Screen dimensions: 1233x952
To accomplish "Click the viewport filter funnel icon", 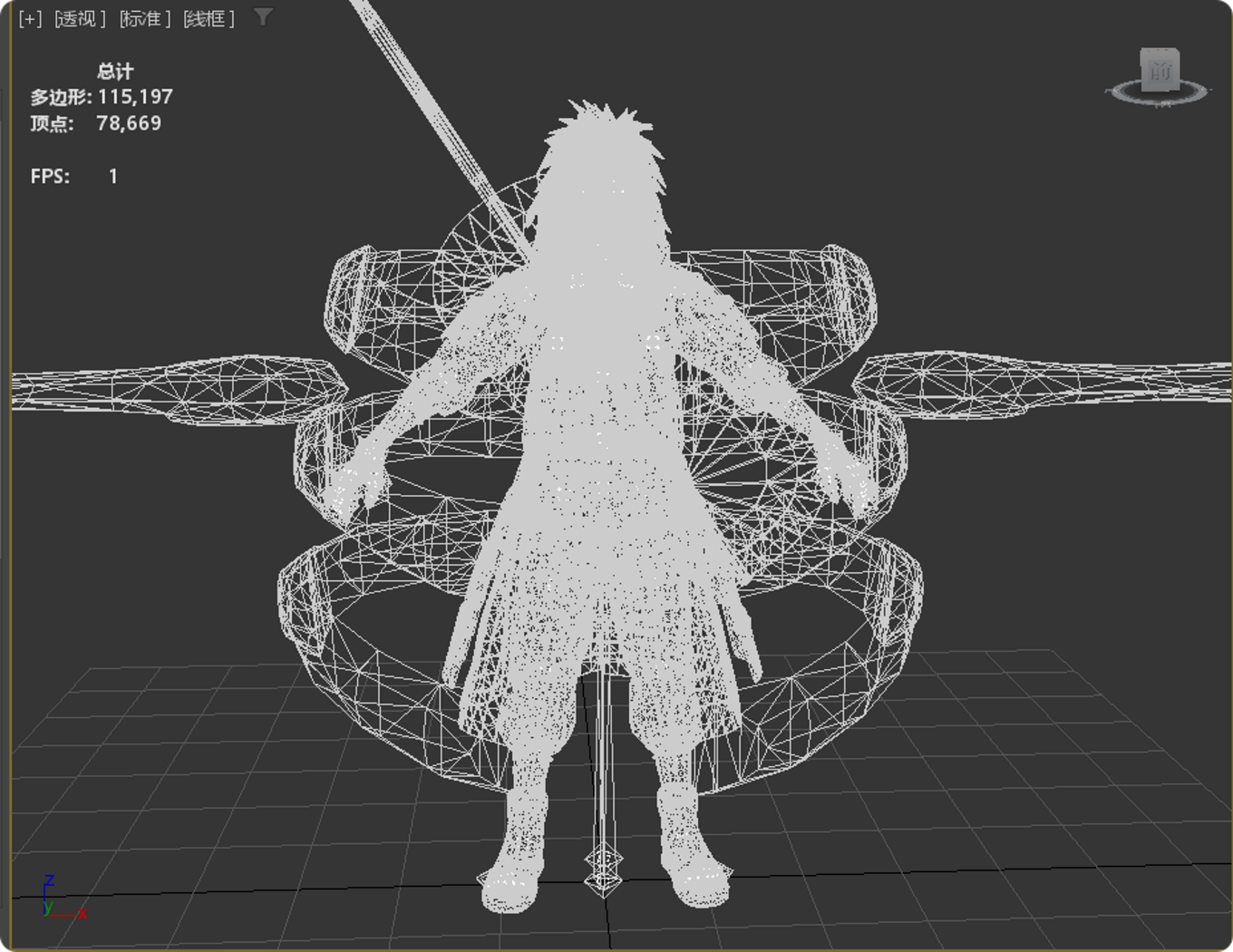I will pos(262,17).
